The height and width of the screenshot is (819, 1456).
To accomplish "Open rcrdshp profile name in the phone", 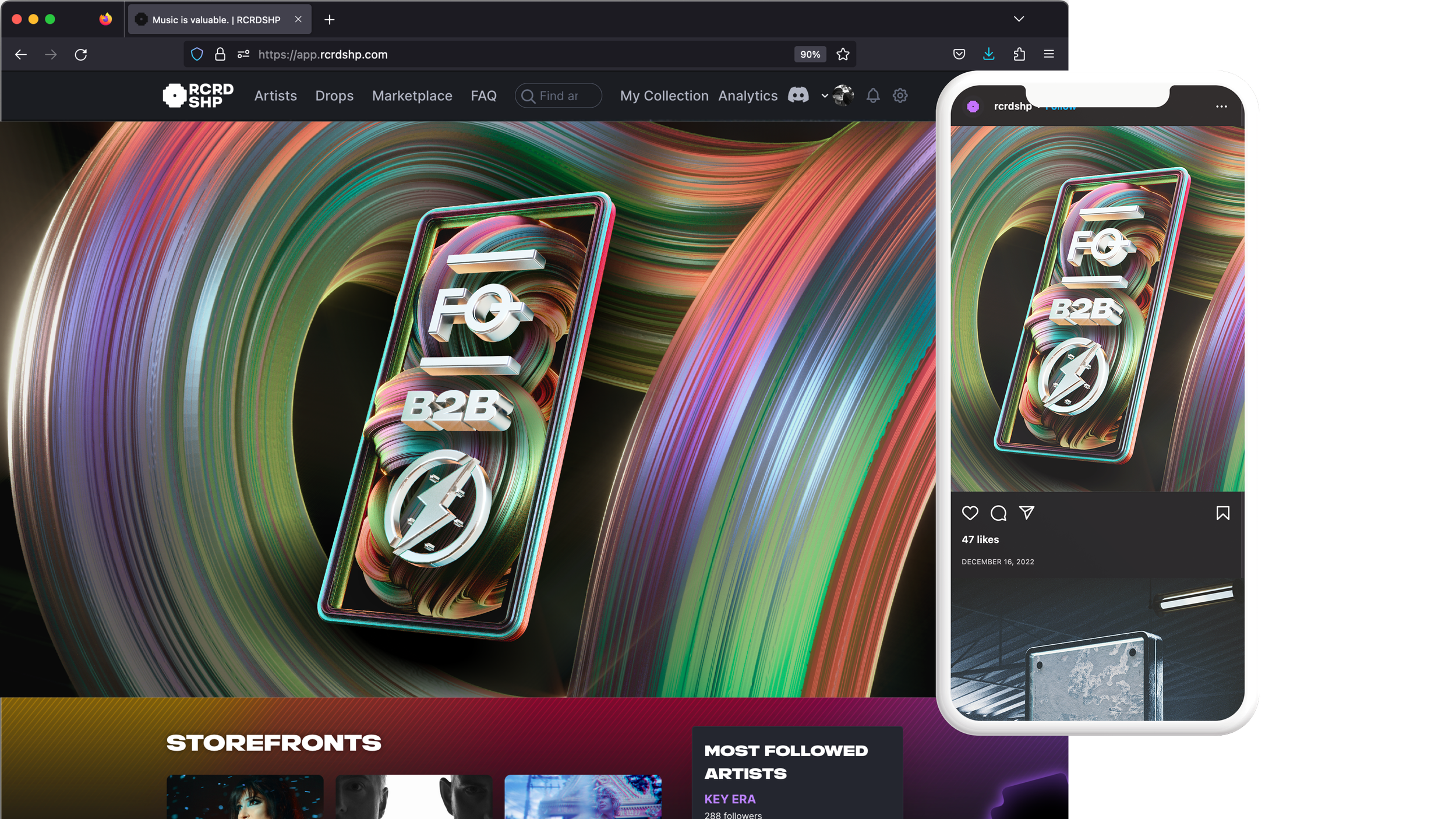I will [x=1012, y=106].
